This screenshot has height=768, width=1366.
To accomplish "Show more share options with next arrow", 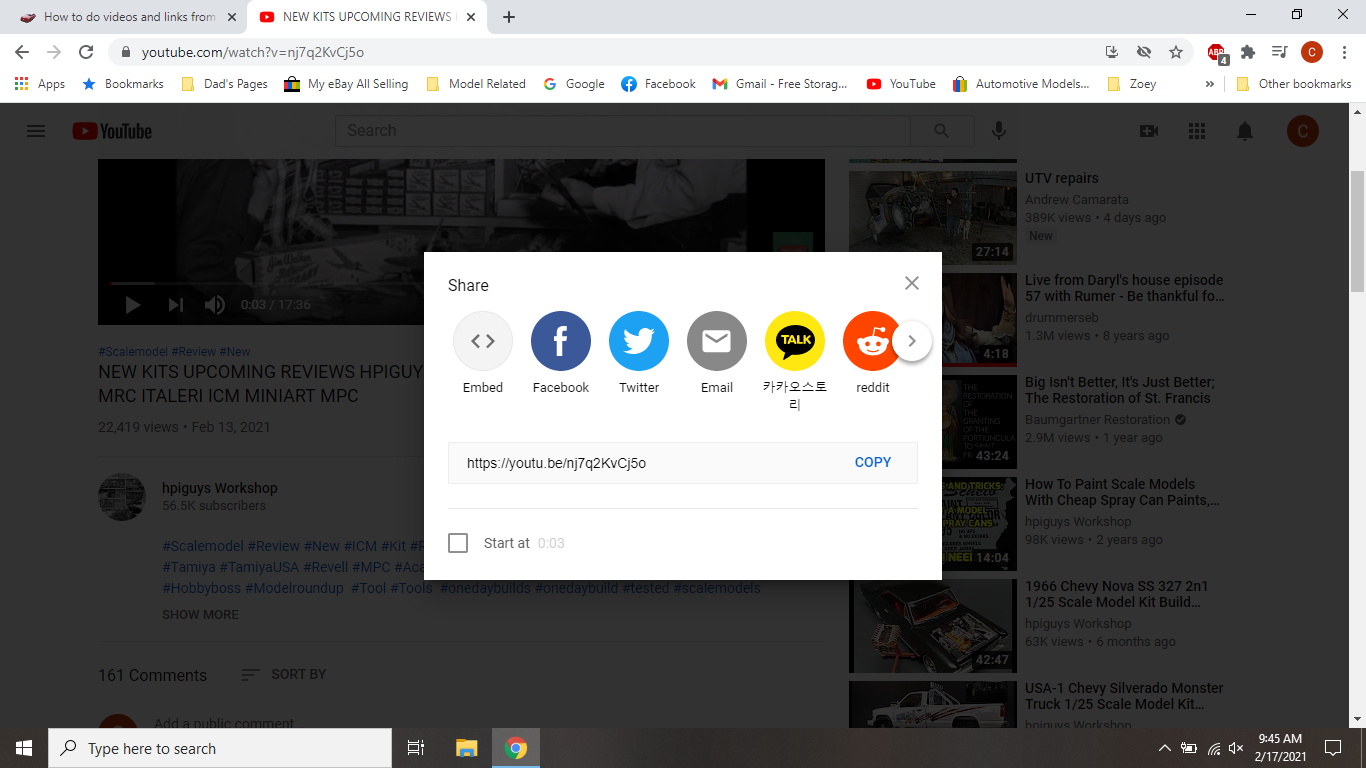I will (912, 341).
